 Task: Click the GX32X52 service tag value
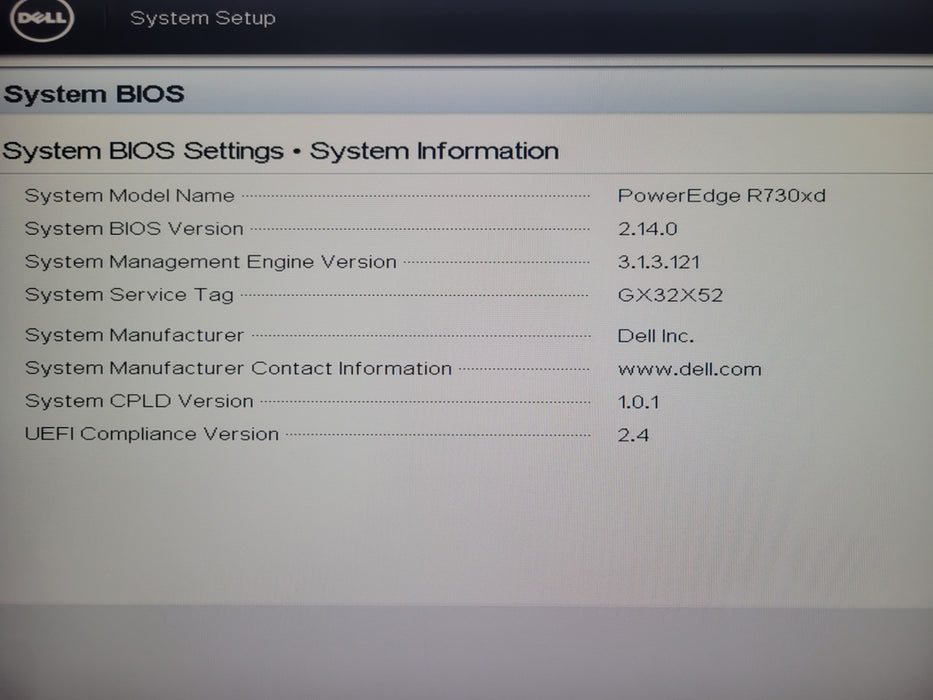671,295
